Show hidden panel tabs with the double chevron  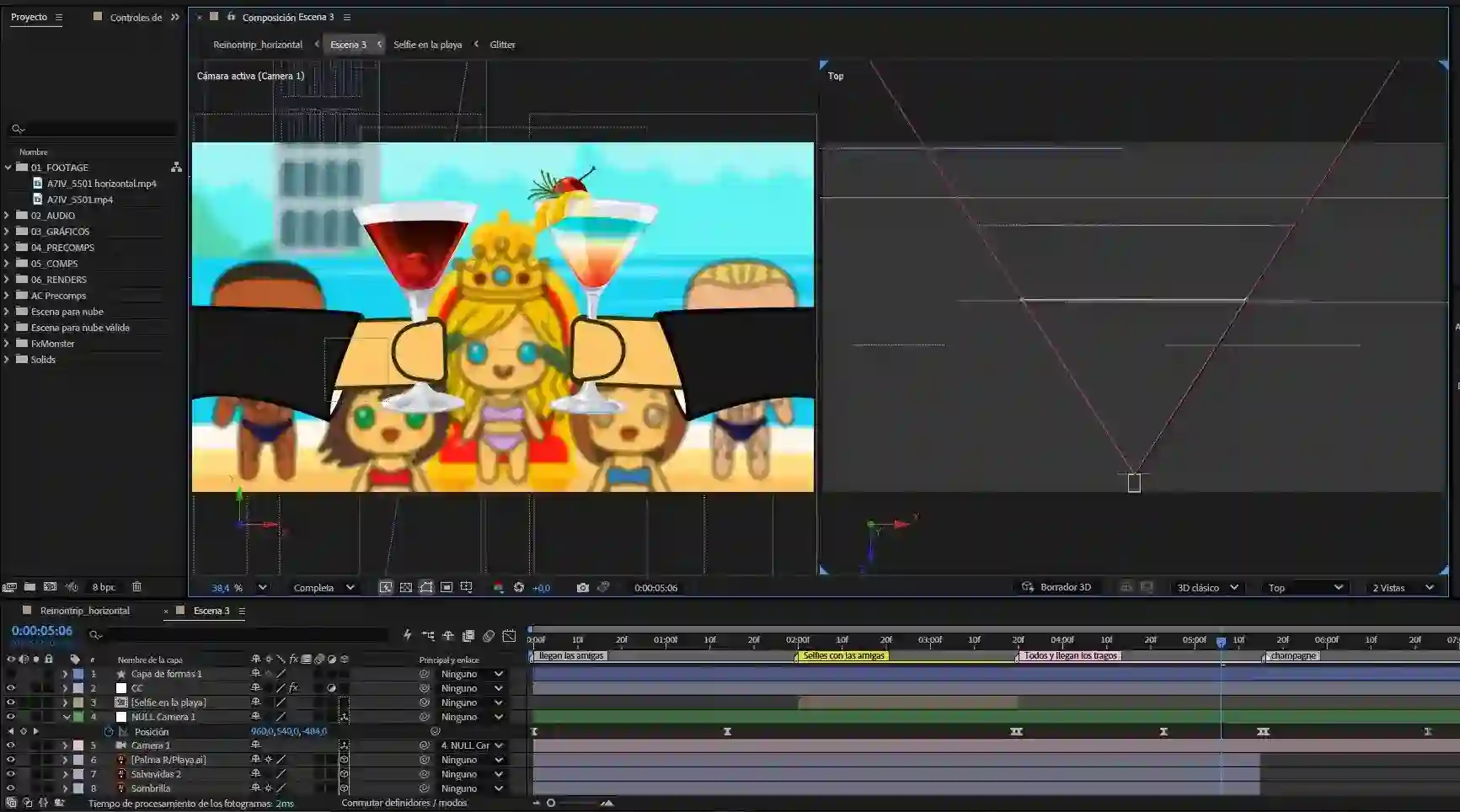[x=175, y=17]
